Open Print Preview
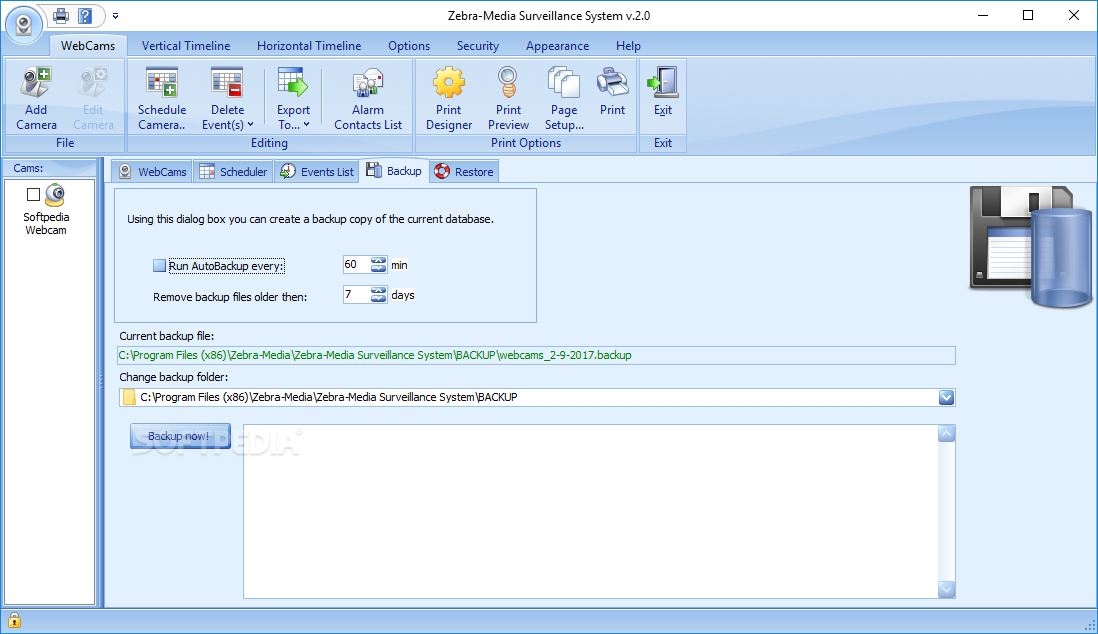Viewport: 1098px width, 634px height. (508, 99)
